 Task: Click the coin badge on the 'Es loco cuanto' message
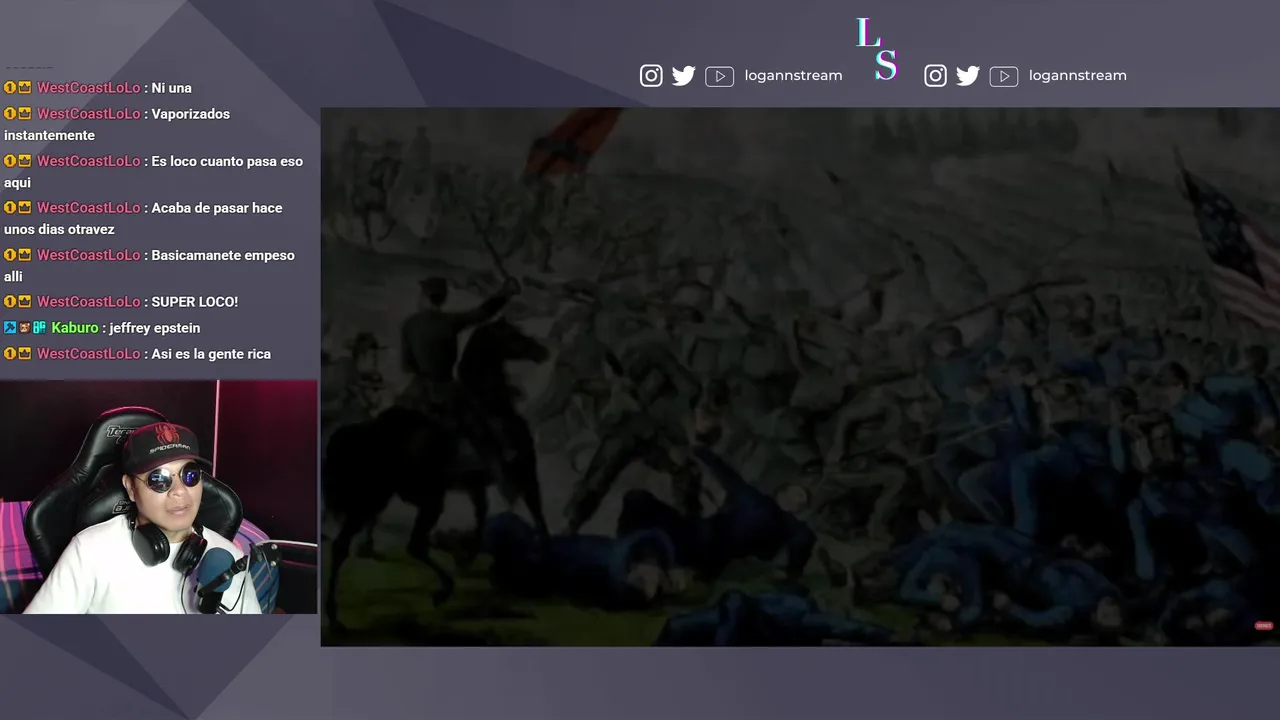point(10,161)
